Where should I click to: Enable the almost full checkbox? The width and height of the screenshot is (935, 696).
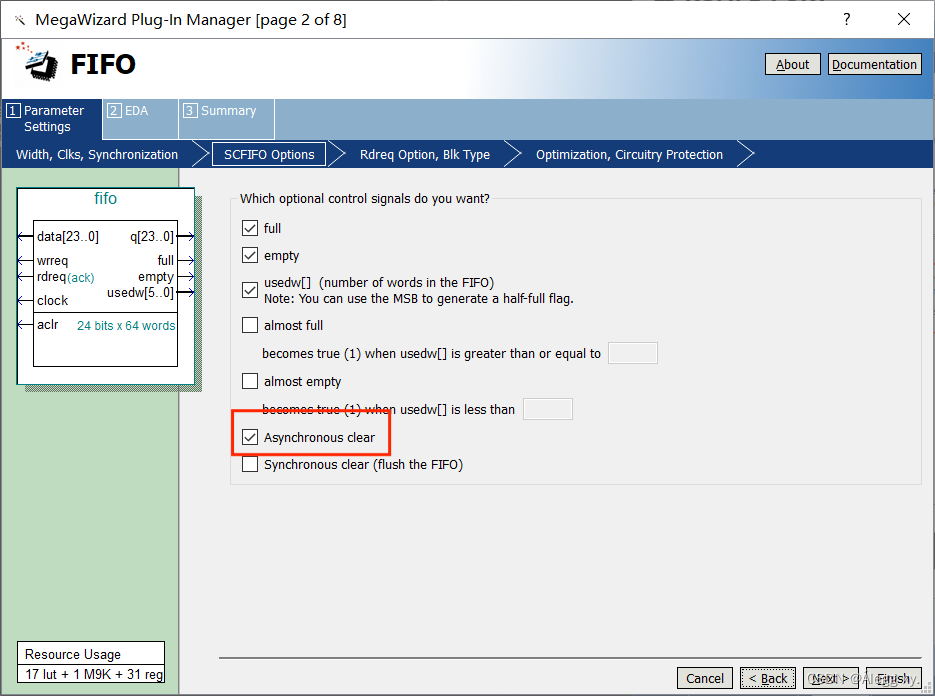[x=250, y=325]
